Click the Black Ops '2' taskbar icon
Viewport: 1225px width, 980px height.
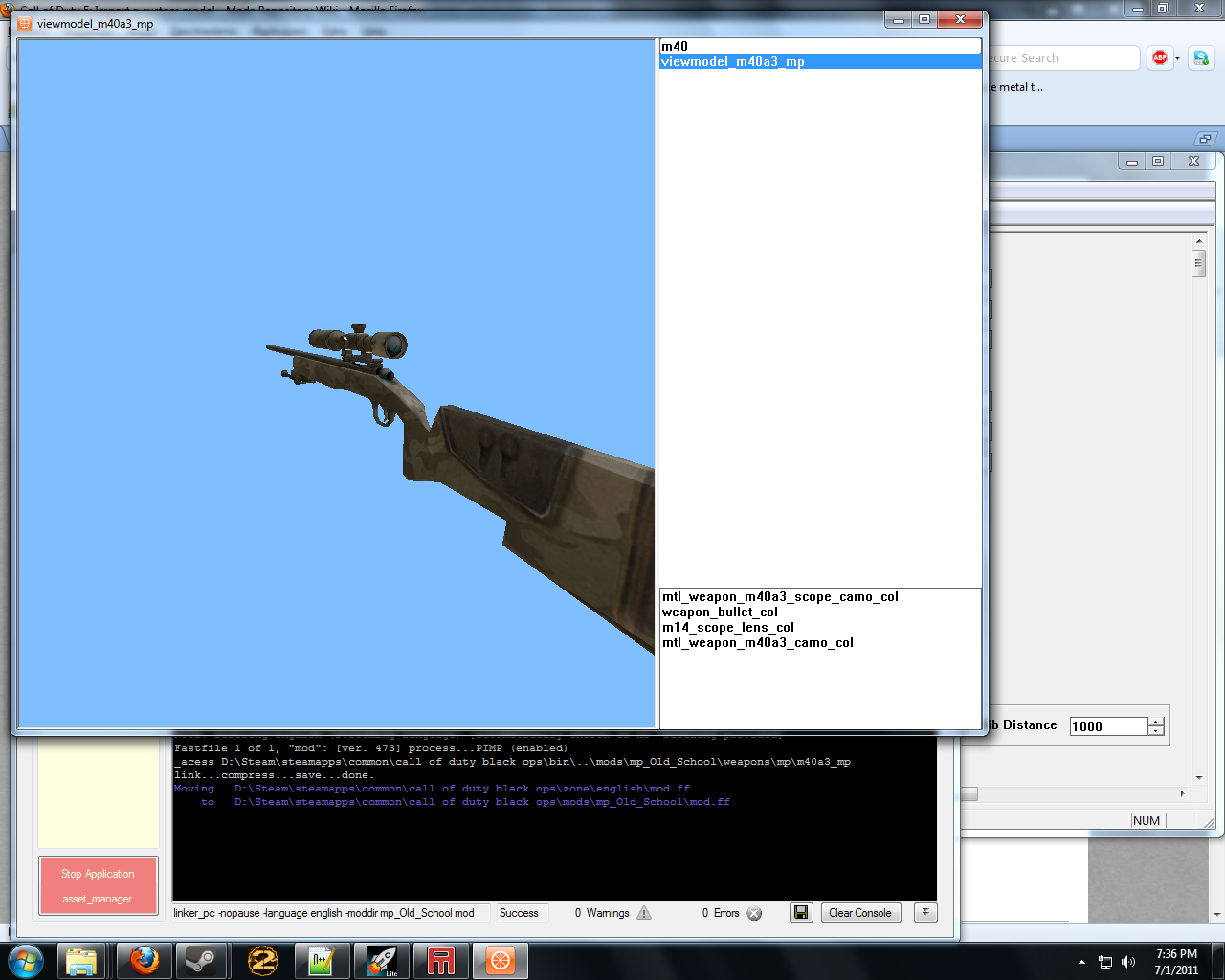click(262, 960)
